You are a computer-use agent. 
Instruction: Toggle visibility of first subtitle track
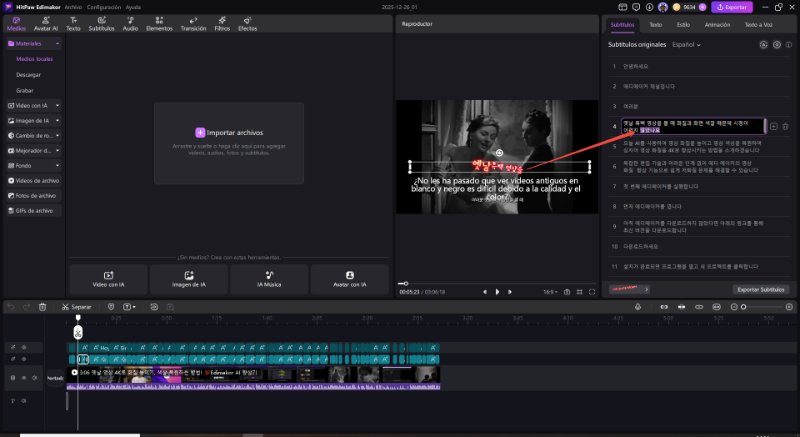(23, 348)
